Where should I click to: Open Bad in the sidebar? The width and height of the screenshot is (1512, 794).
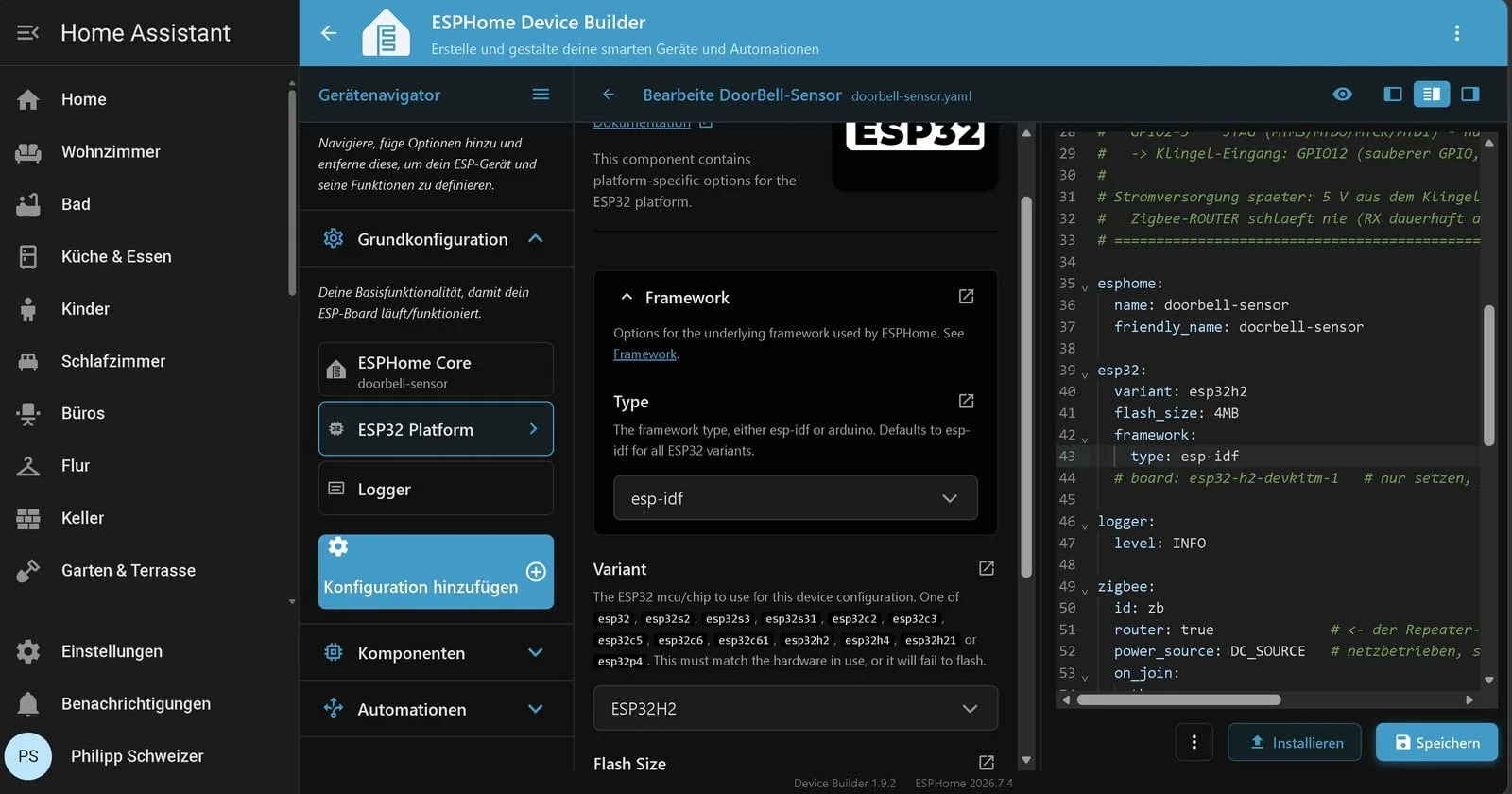(144, 204)
